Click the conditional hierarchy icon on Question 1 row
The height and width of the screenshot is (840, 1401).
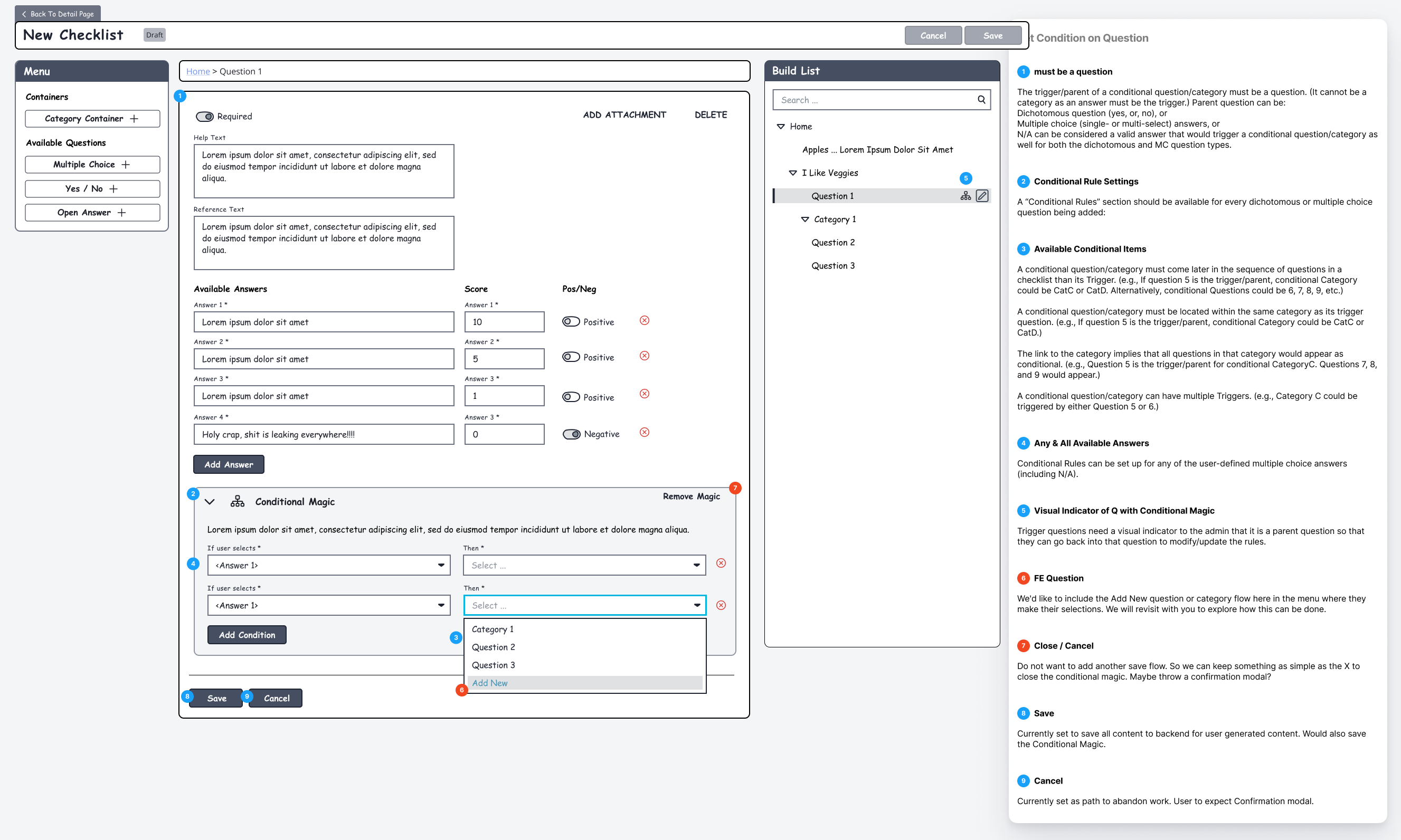click(965, 196)
